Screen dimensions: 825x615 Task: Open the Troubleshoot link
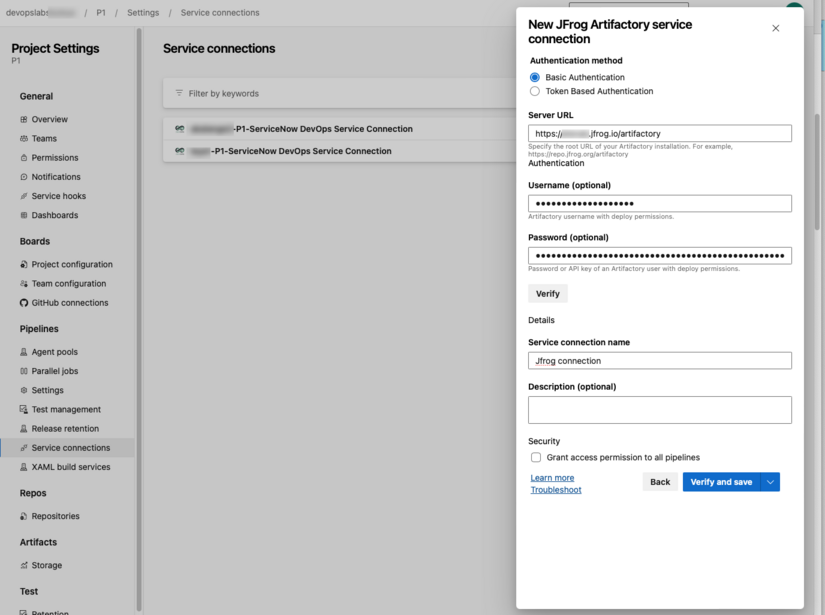tap(556, 490)
